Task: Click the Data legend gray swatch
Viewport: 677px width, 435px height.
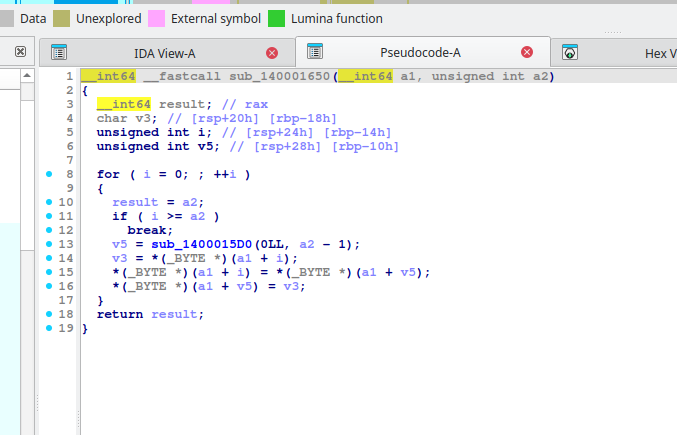Action: coord(6,19)
